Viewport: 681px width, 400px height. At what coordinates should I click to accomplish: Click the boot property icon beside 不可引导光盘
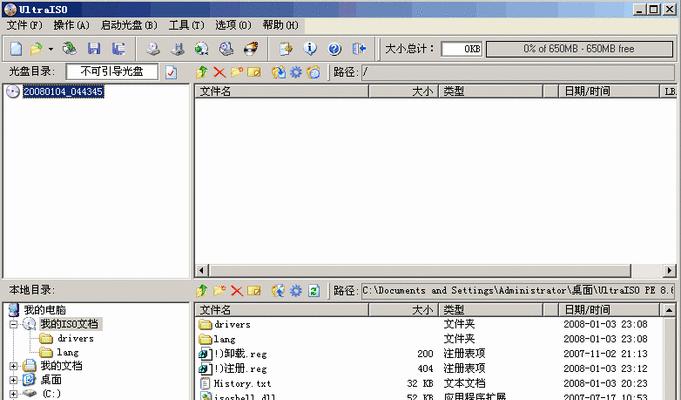[171, 72]
